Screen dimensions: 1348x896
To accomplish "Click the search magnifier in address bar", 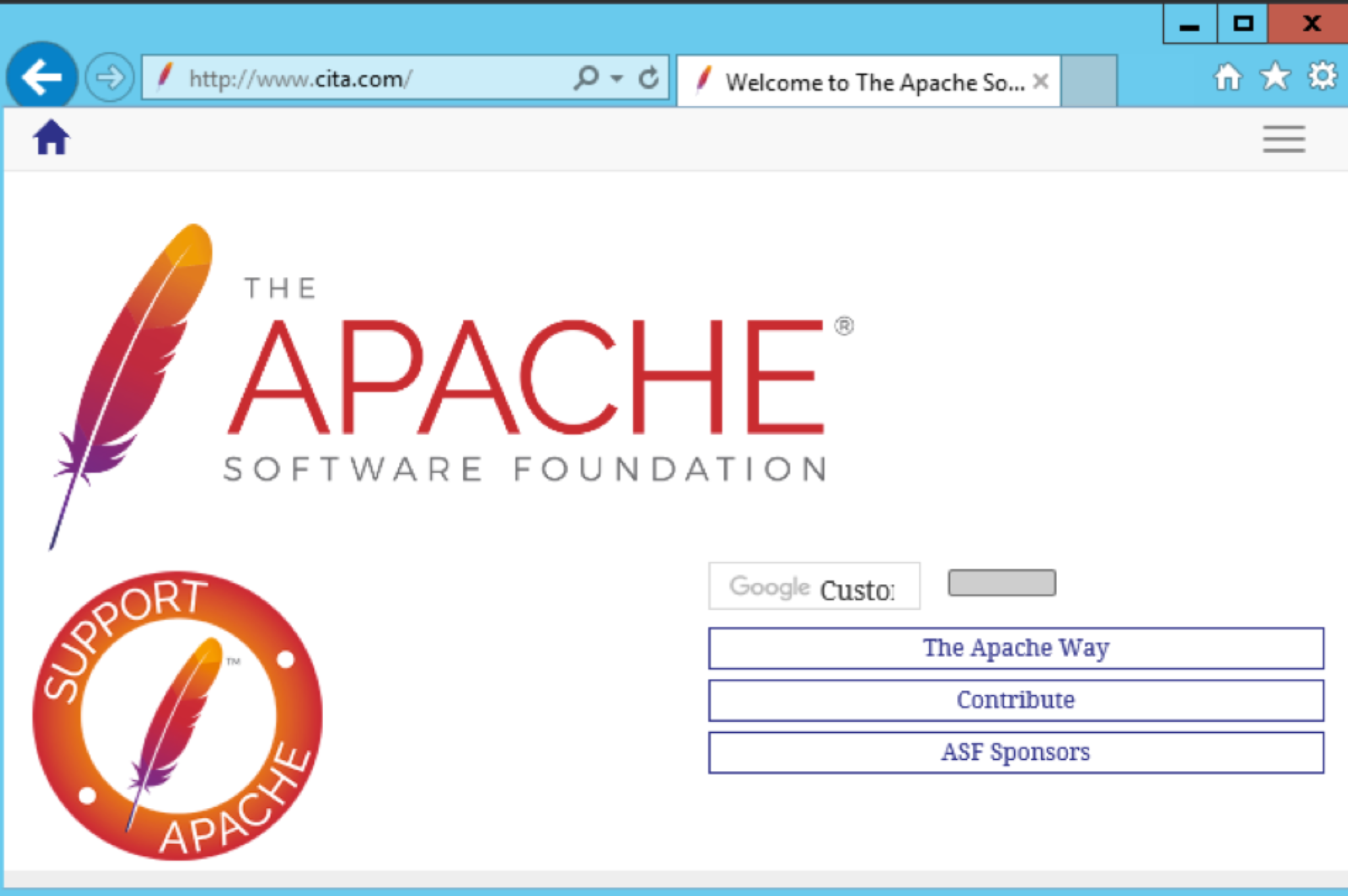I will (x=586, y=78).
